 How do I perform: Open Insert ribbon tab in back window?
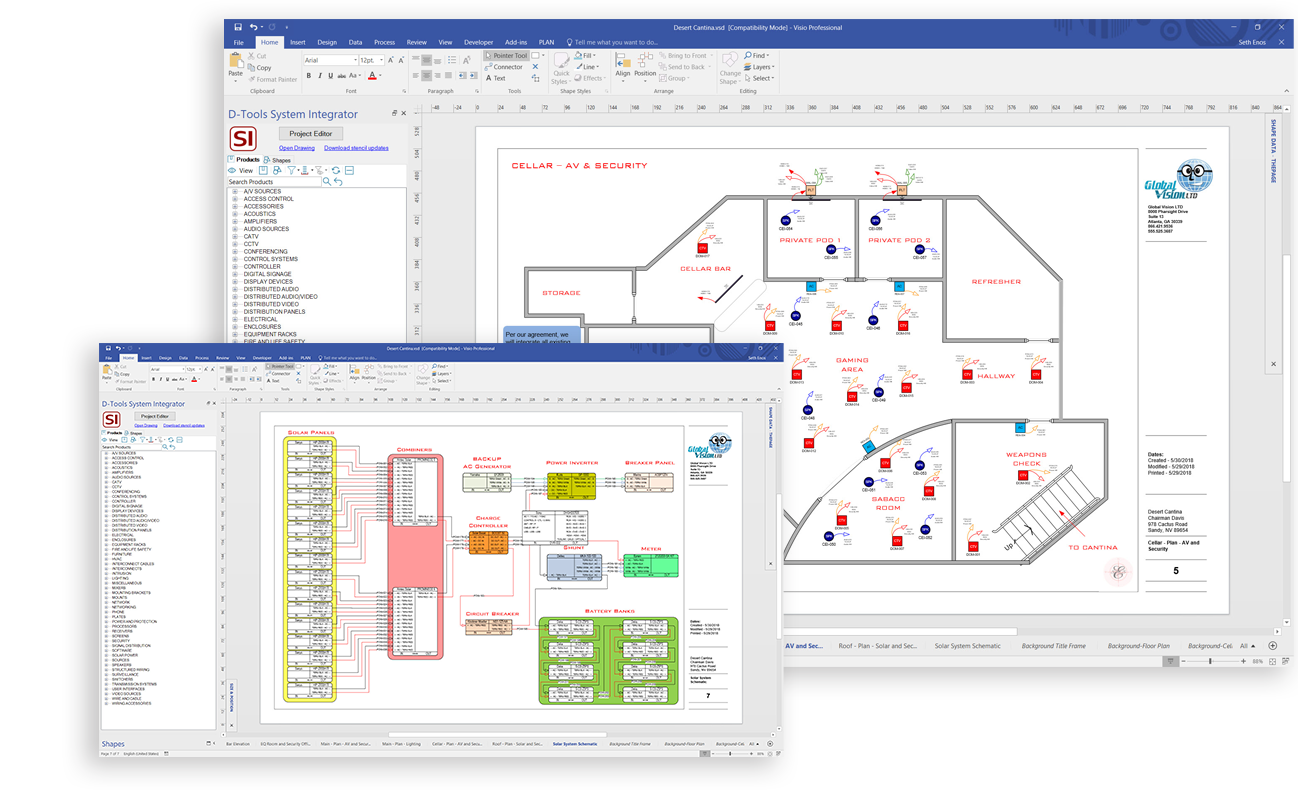(x=298, y=43)
